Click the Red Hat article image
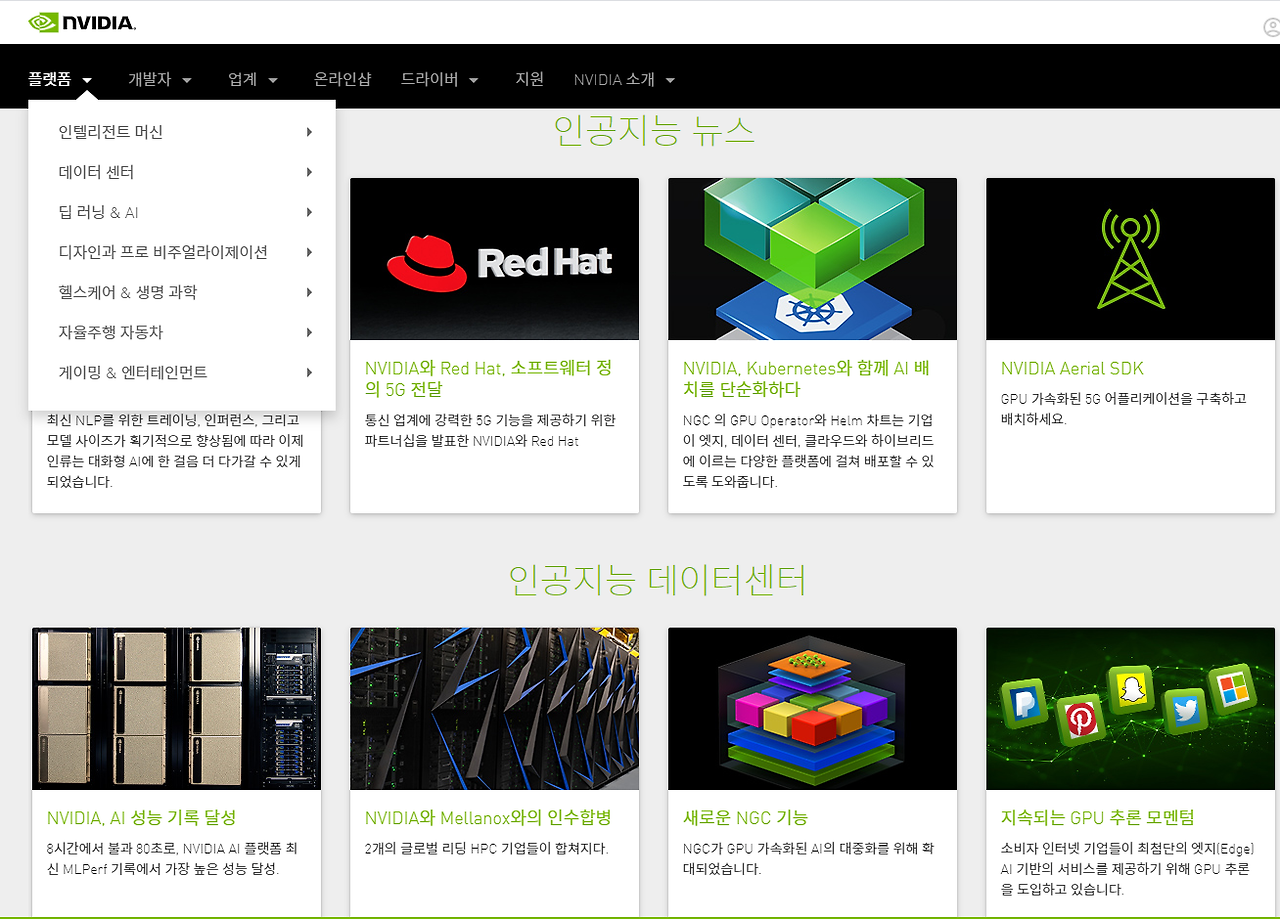1280x919 pixels. pos(494,258)
